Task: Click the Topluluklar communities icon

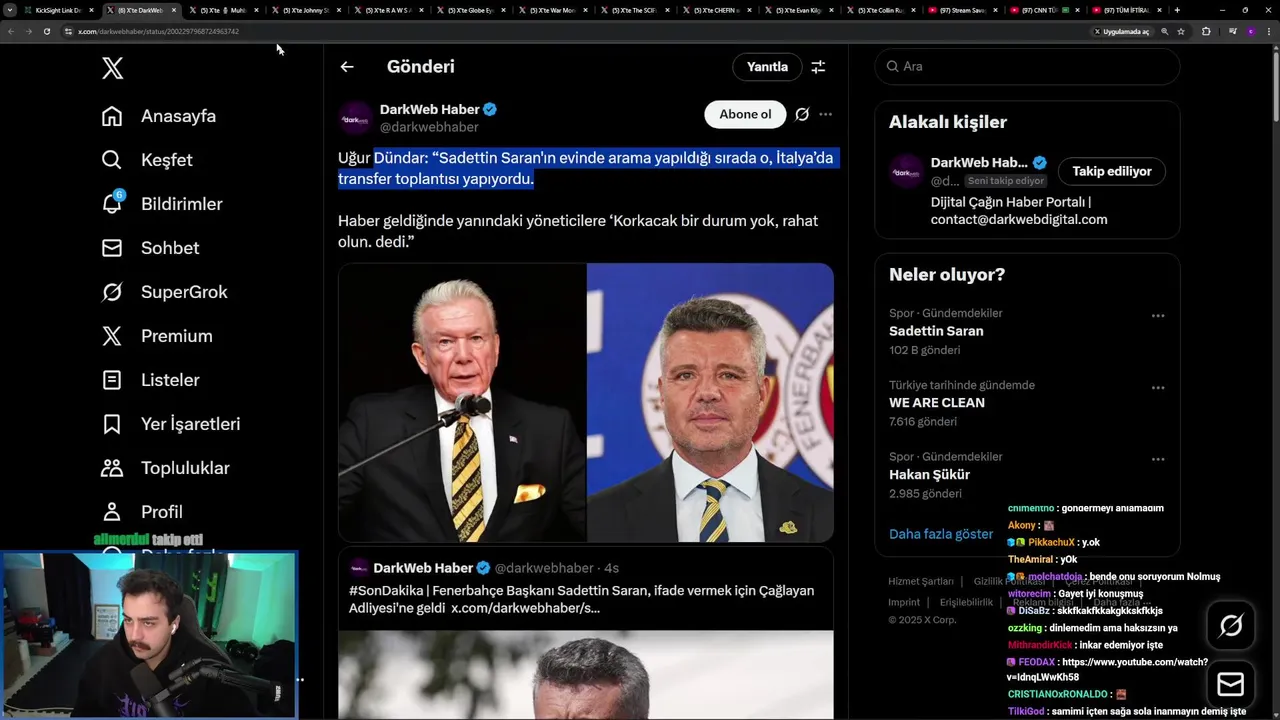Action: (x=112, y=468)
